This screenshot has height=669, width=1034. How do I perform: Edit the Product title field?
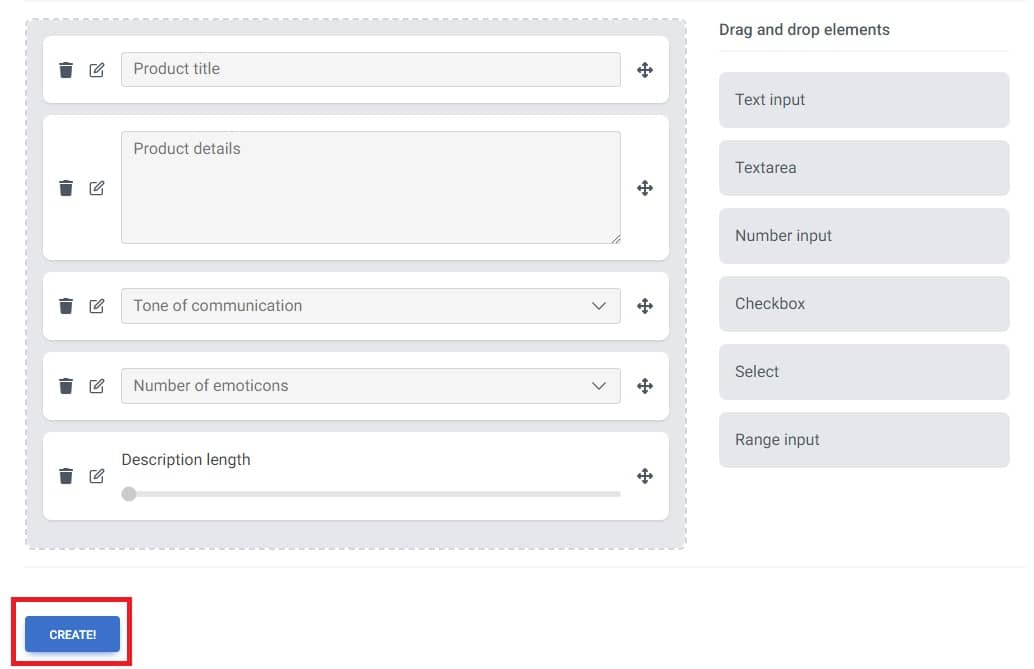[x=97, y=70]
